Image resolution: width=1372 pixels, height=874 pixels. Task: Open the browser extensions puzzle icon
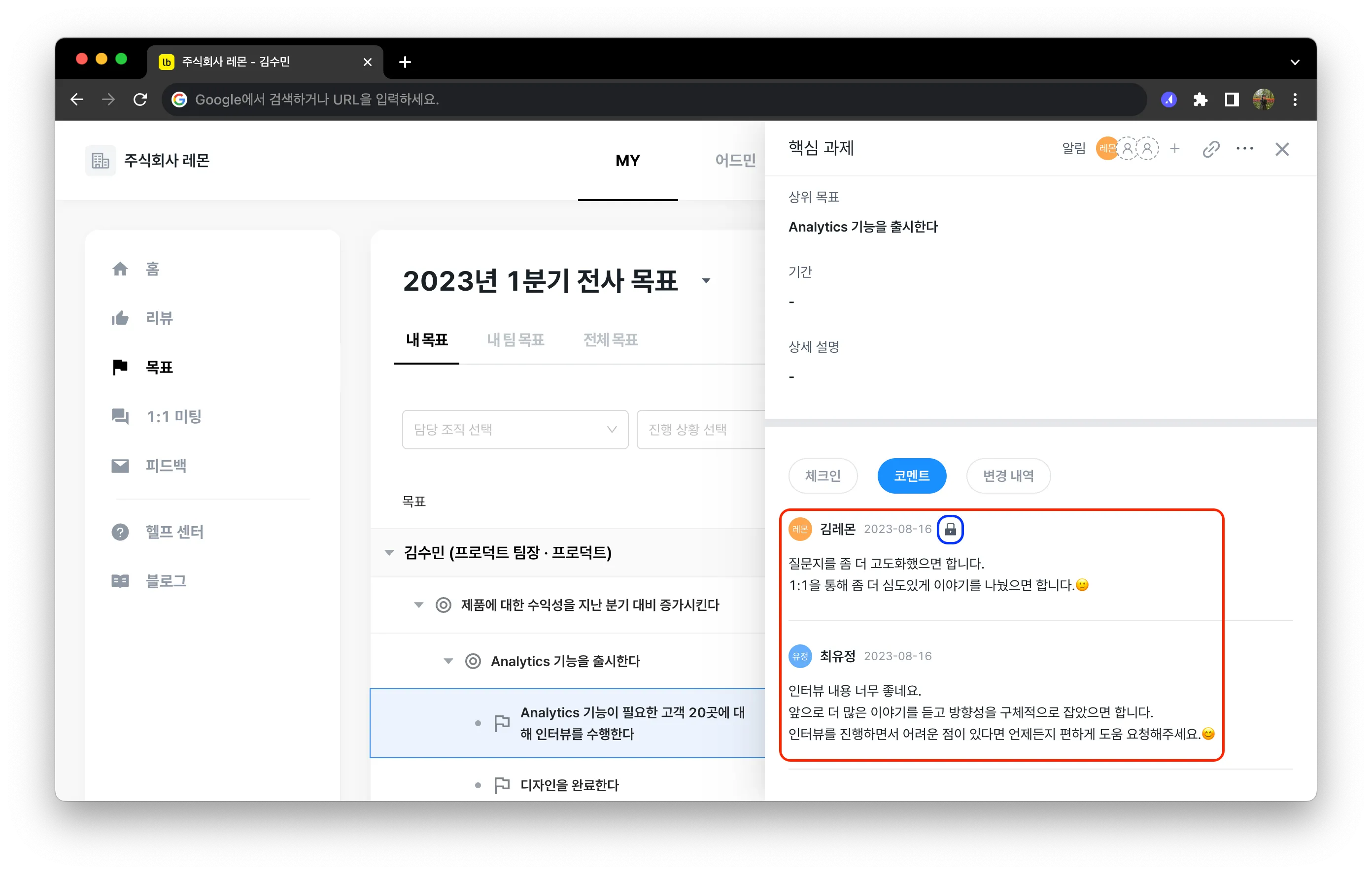click(x=1200, y=100)
